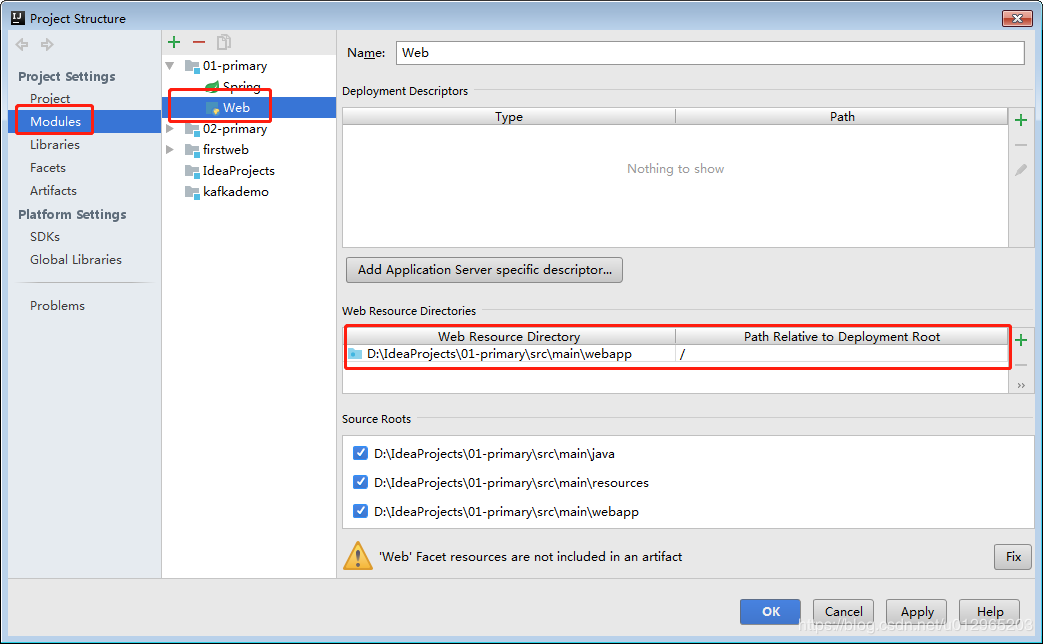Click the webapp folder icon in resource row
1043x644 pixels.
355,354
